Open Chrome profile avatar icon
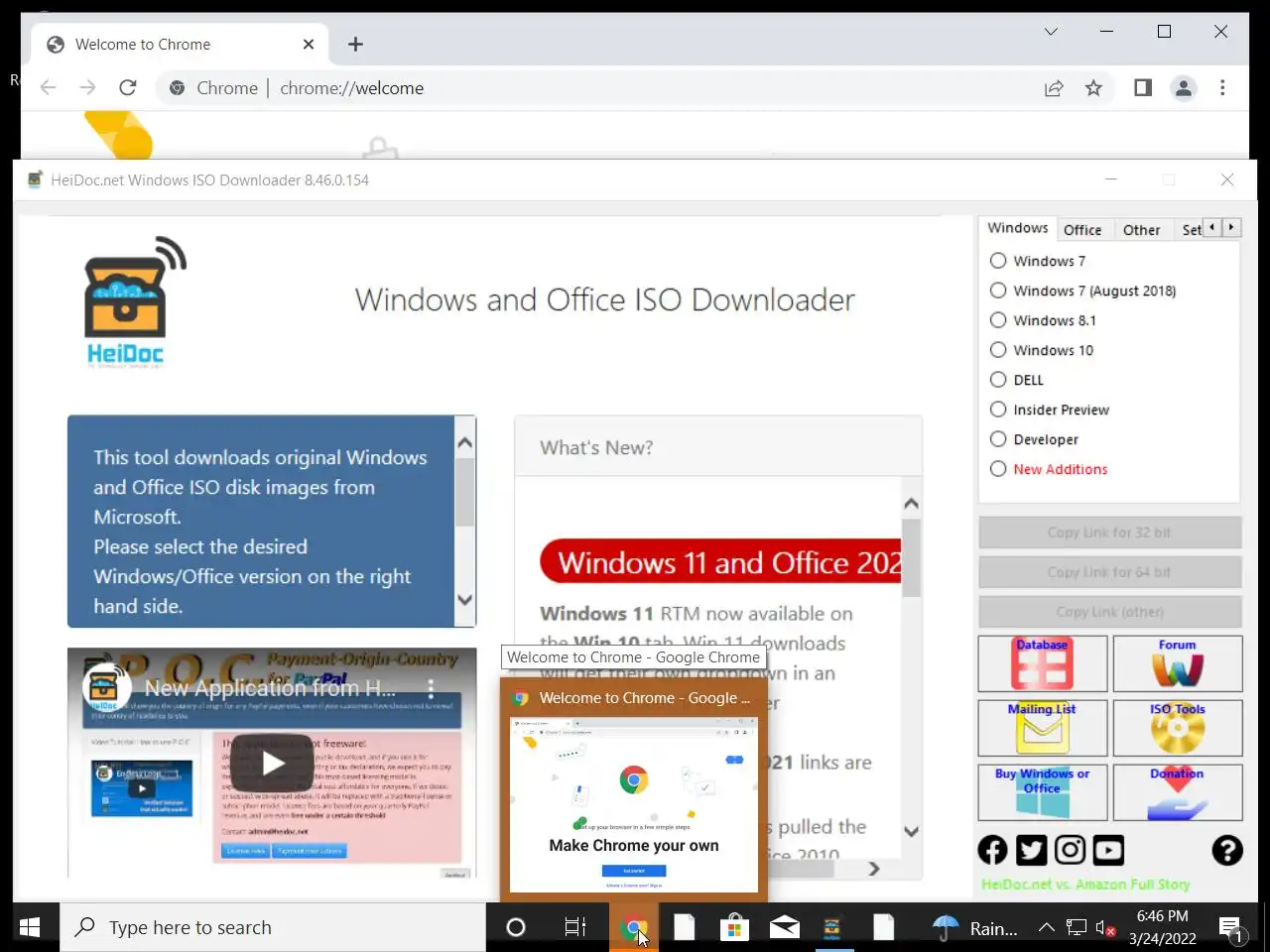 (1184, 88)
